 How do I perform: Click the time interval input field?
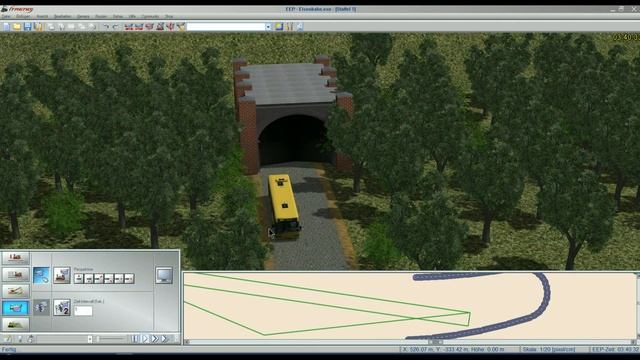(x=83, y=311)
